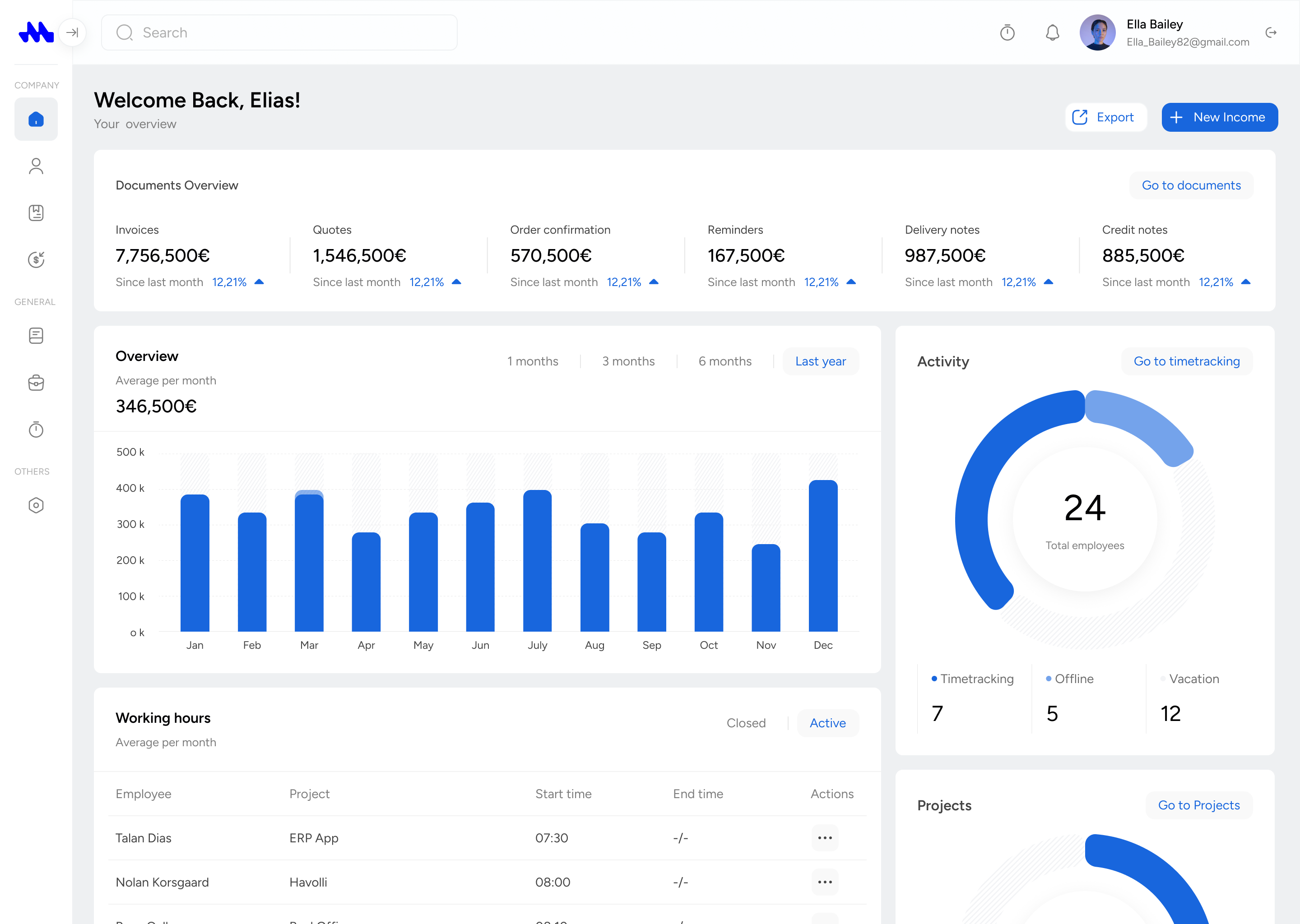Click the New Income button
The width and height of the screenshot is (1300, 924).
pyautogui.click(x=1219, y=117)
